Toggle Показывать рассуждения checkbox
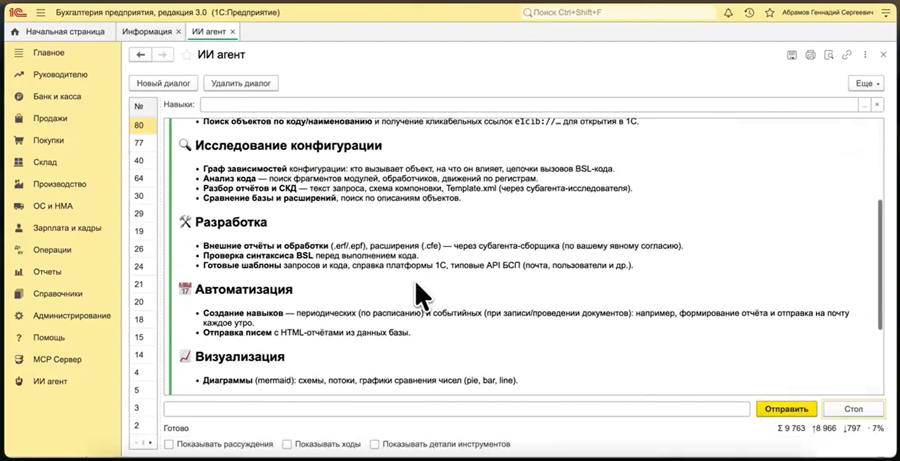This screenshot has height=461, width=900. (x=169, y=444)
